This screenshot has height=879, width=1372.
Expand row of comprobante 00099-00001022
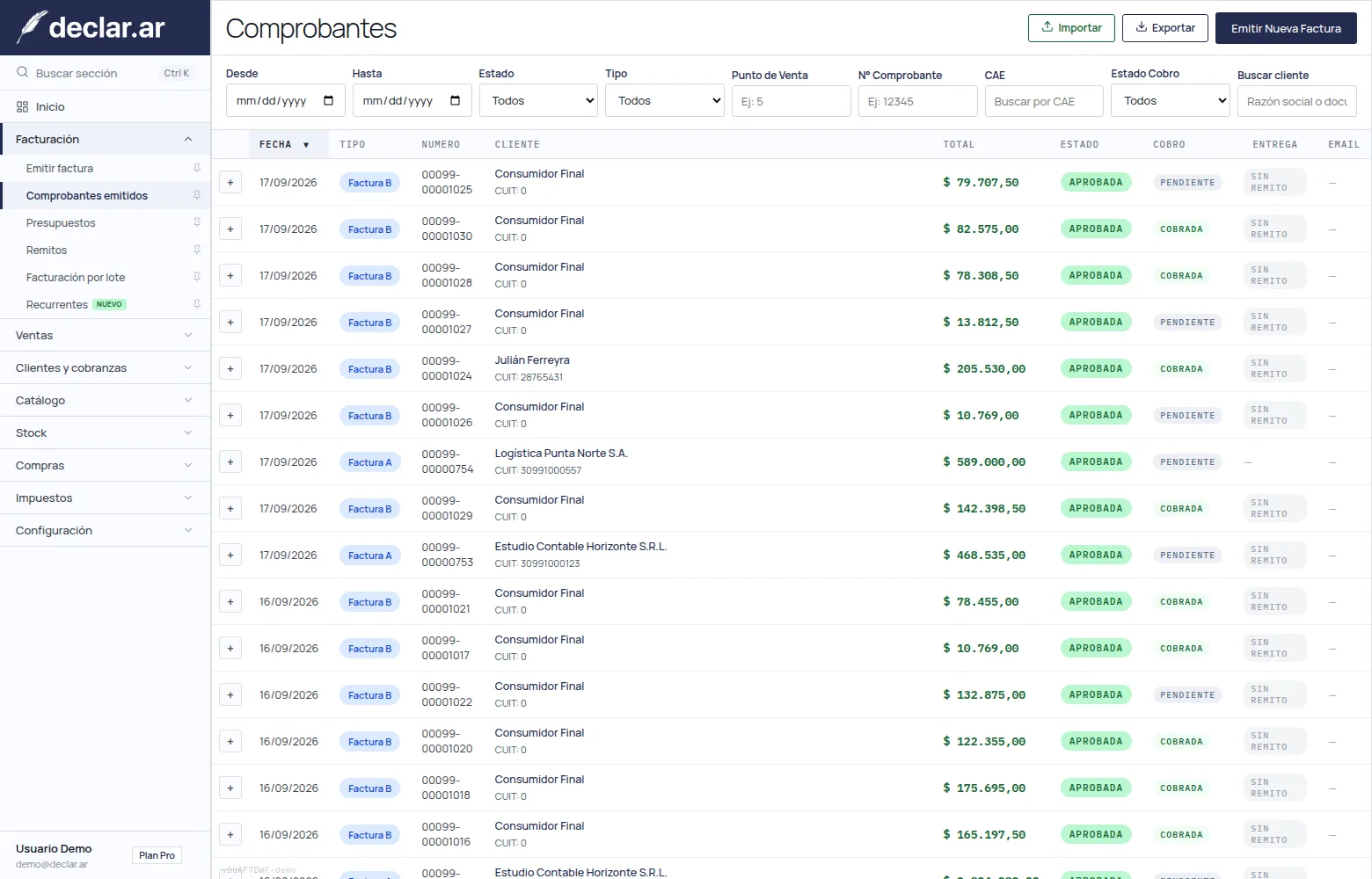[x=230, y=695]
